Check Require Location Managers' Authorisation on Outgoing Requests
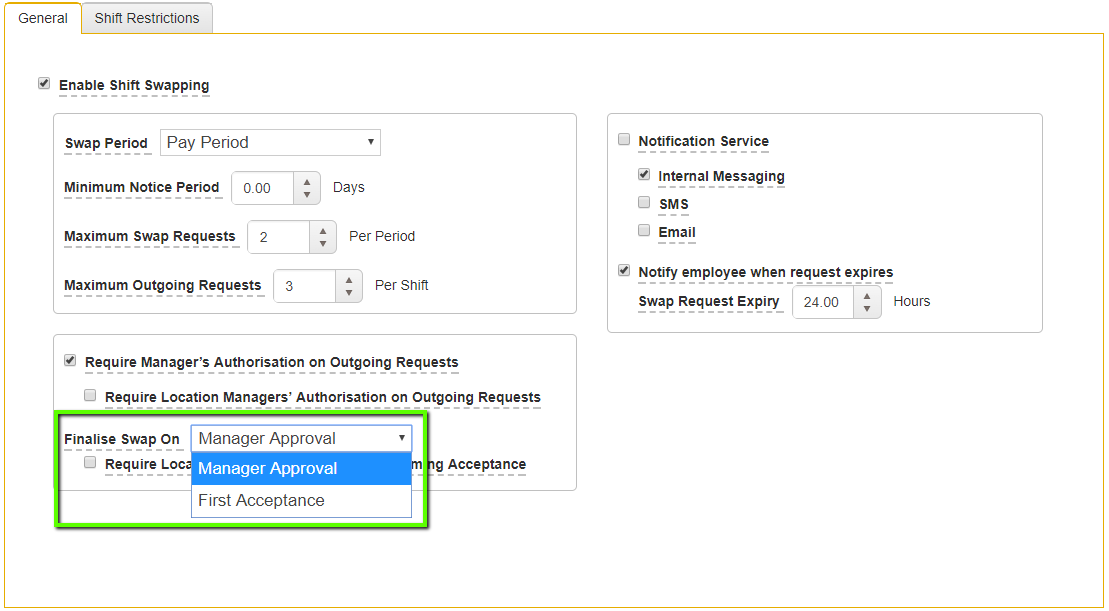The width and height of the screenshot is (1109, 611). tap(90, 395)
